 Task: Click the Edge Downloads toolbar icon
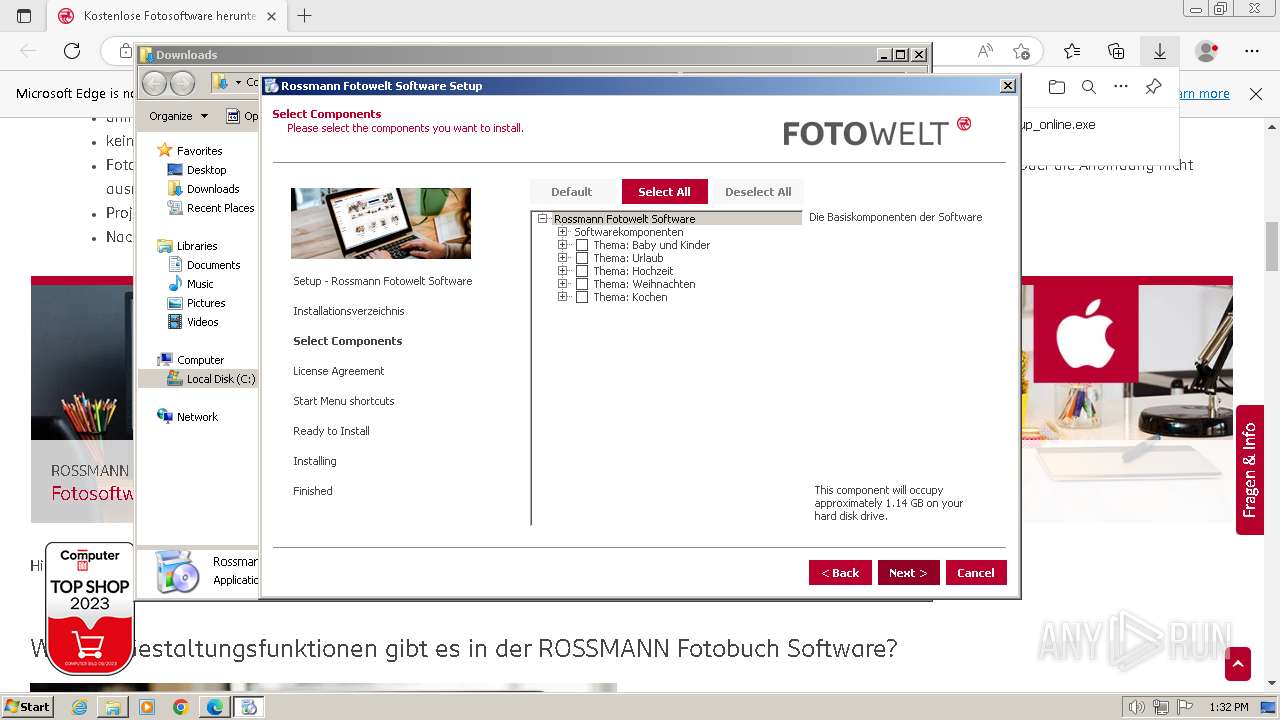tap(1160, 51)
